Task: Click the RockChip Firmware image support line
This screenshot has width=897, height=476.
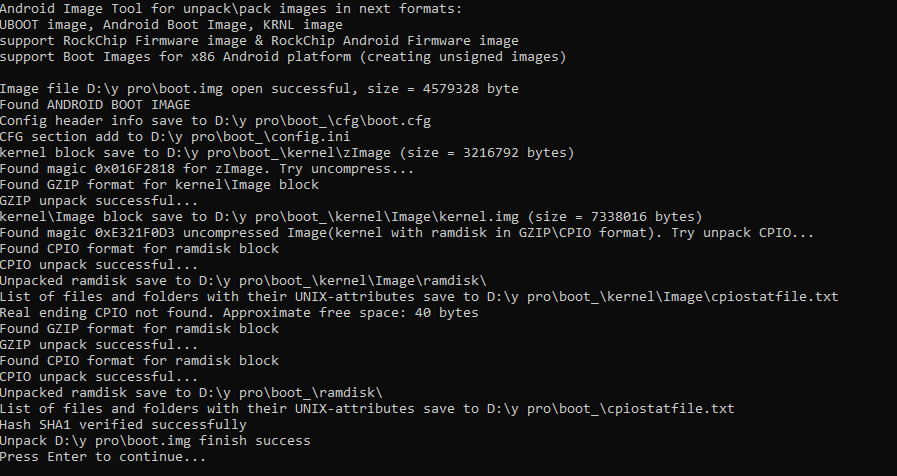Action: click(259, 40)
